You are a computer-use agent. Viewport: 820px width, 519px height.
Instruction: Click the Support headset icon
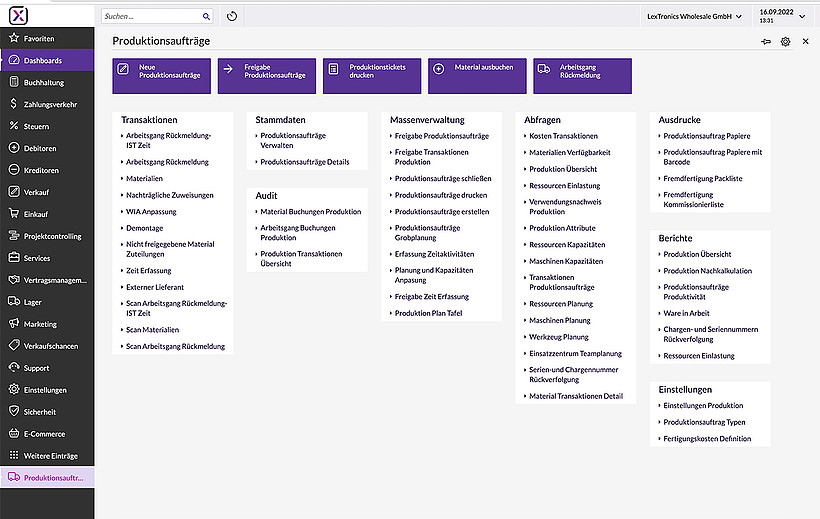(14, 368)
